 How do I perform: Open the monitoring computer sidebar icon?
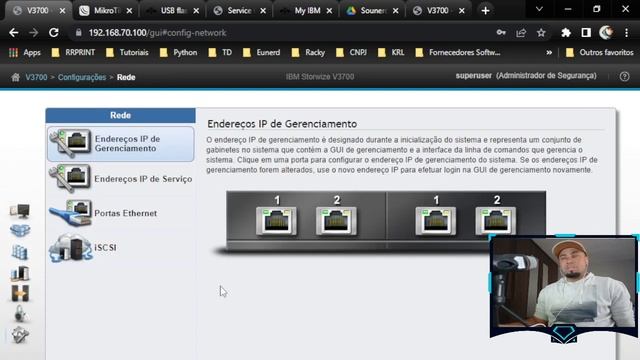tap(20, 210)
